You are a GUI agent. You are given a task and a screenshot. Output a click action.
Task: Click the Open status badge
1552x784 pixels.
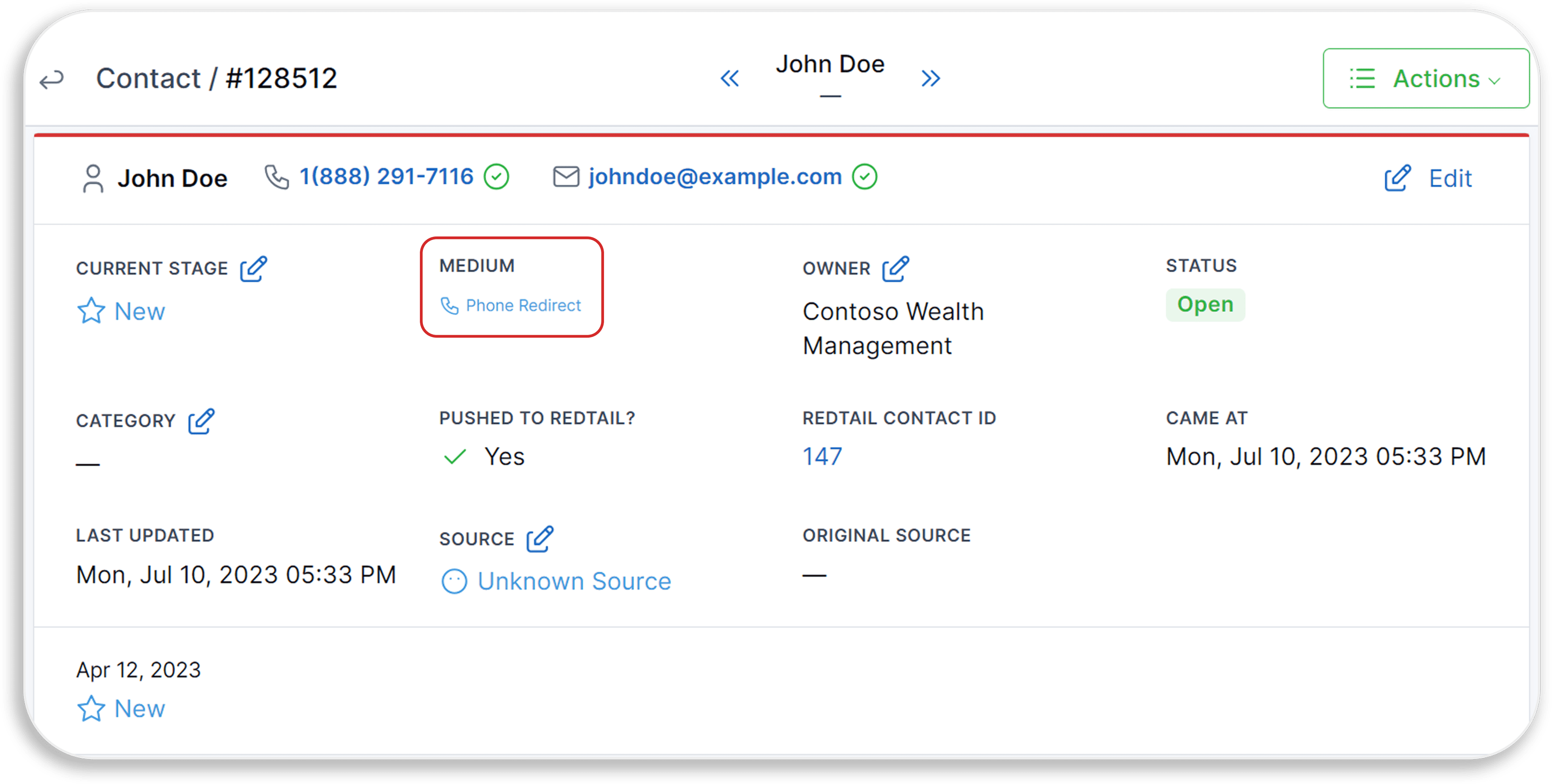click(x=1205, y=305)
